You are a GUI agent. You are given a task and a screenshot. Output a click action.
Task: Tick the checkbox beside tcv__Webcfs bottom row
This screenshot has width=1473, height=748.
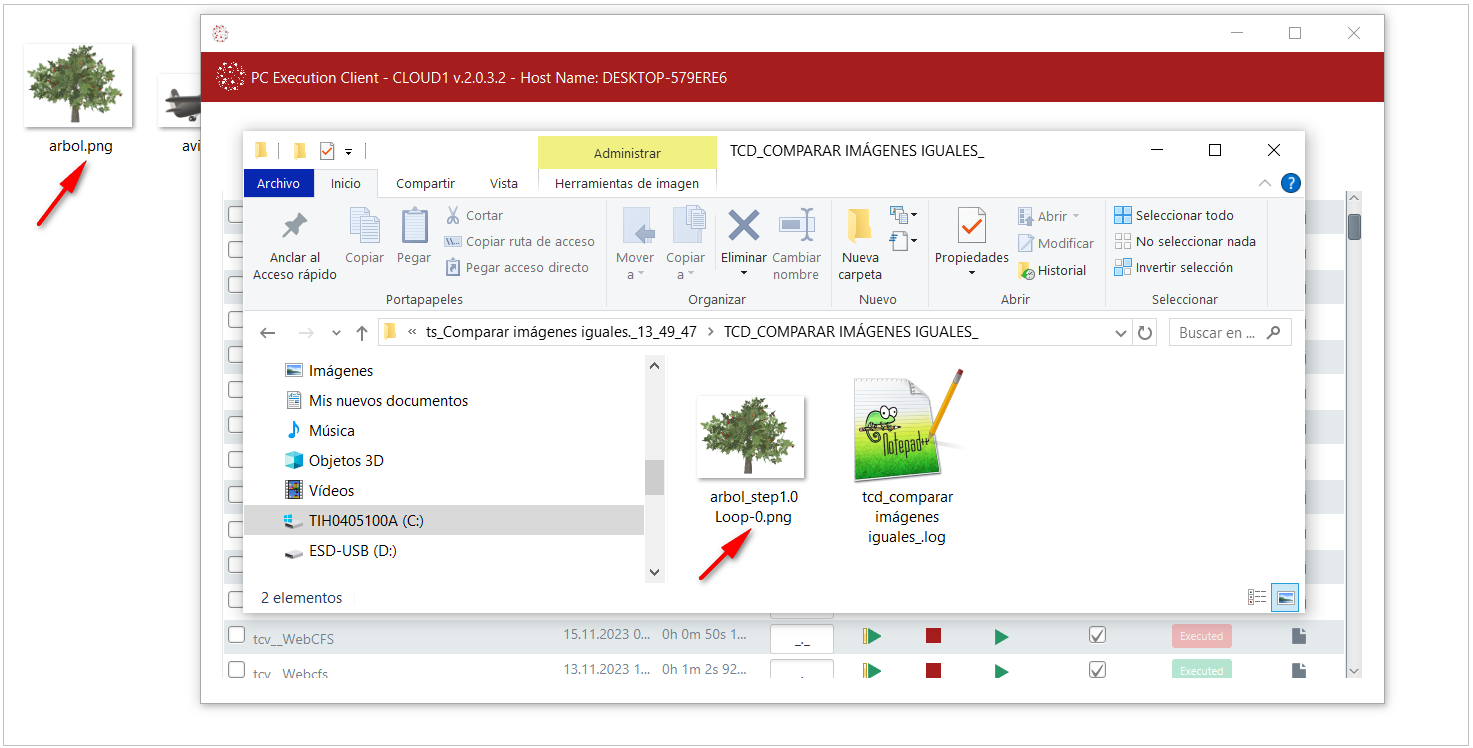click(x=236, y=670)
